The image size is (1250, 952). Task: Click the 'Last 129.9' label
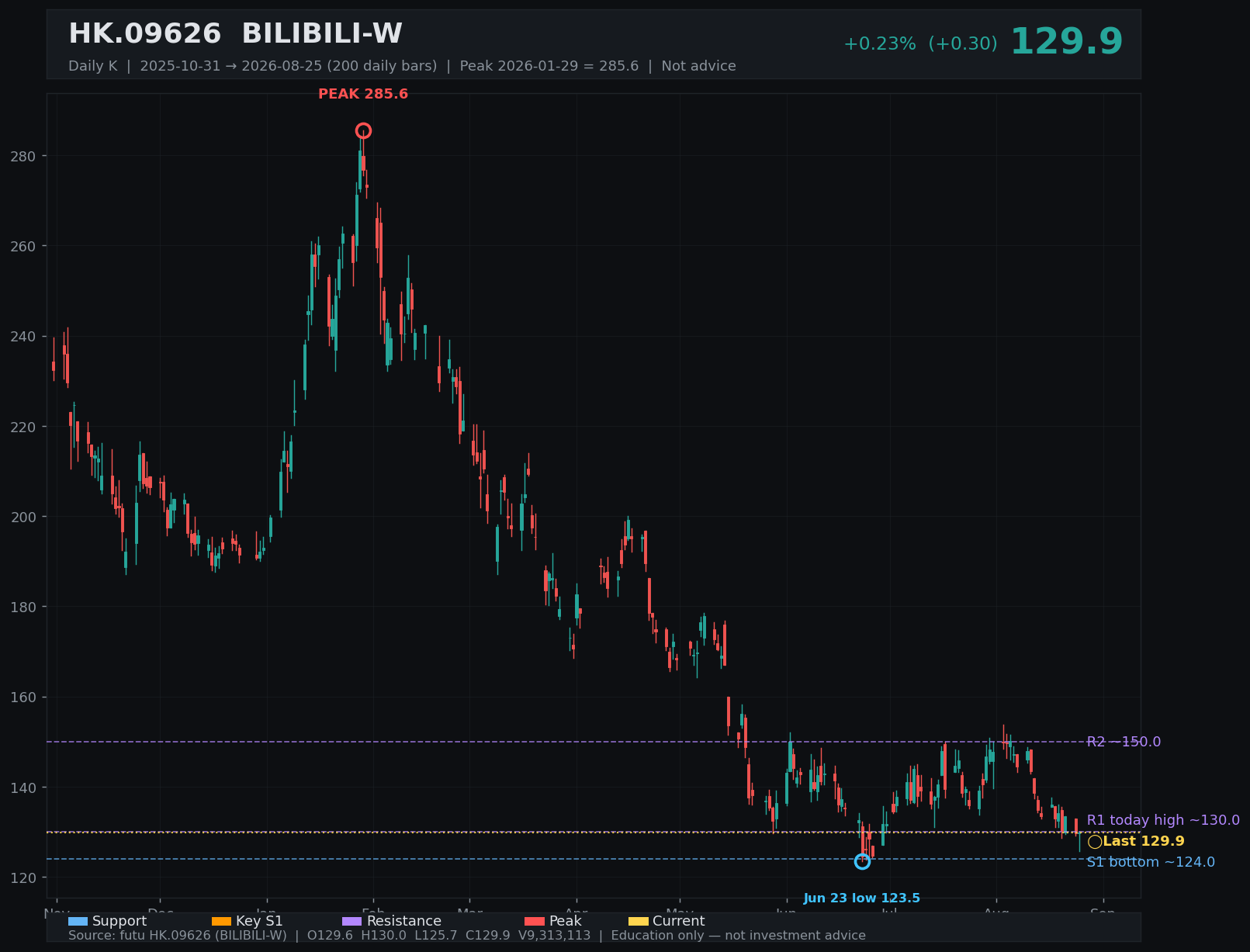[1144, 841]
